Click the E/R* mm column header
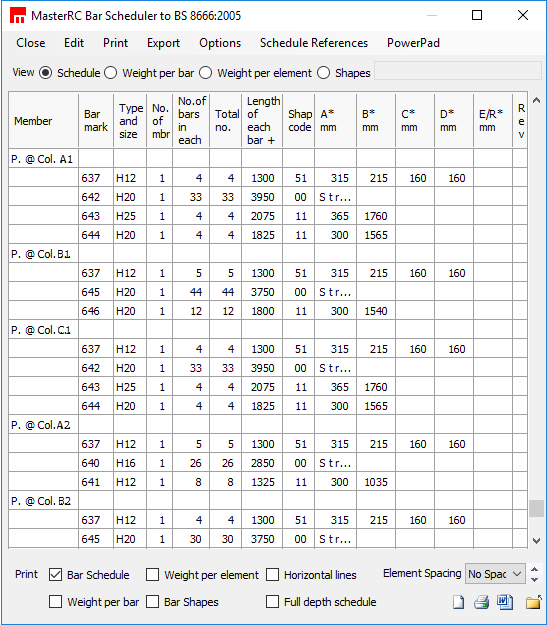 (x=493, y=121)
